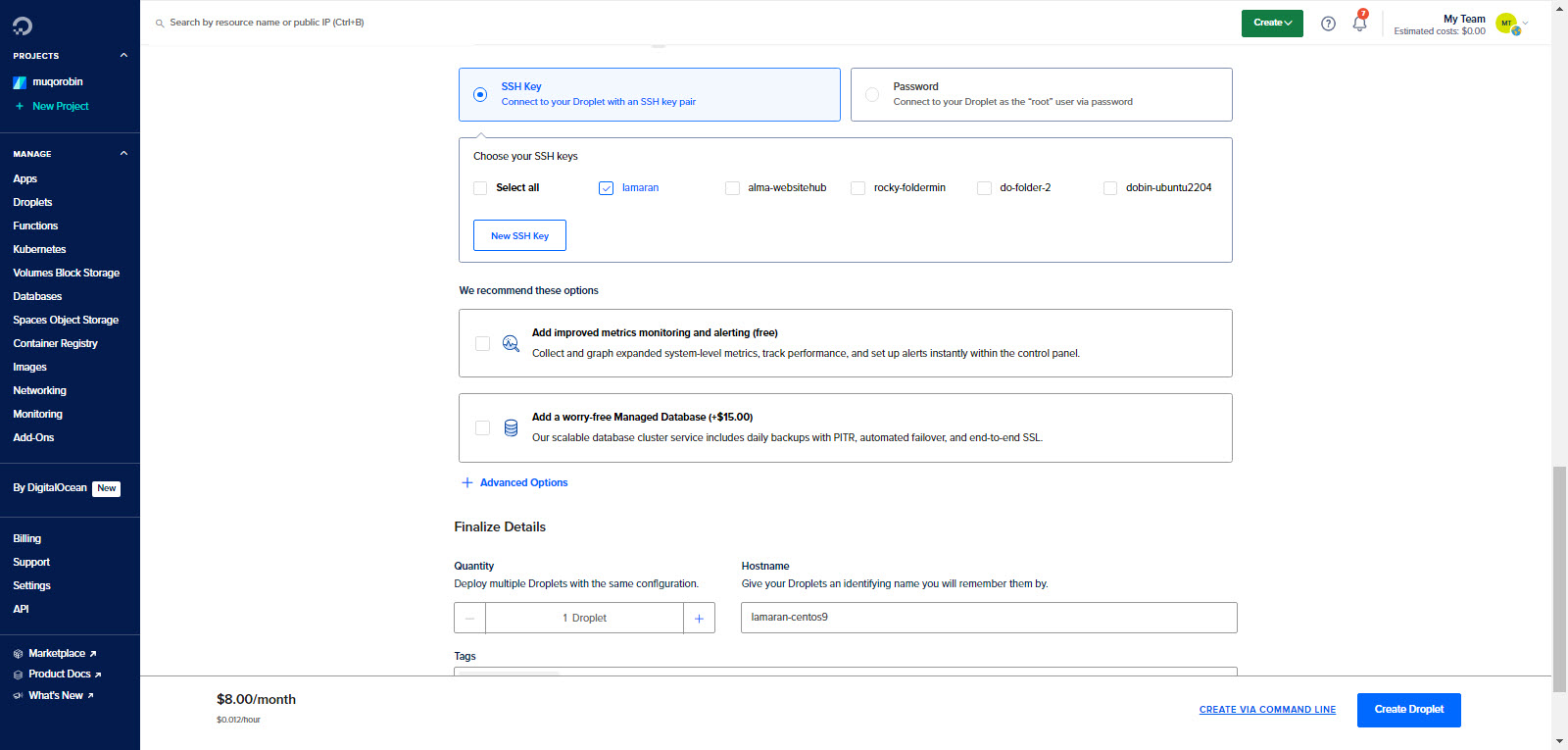Click the New Project link
1568x750 pixels.
coord(61,106)
